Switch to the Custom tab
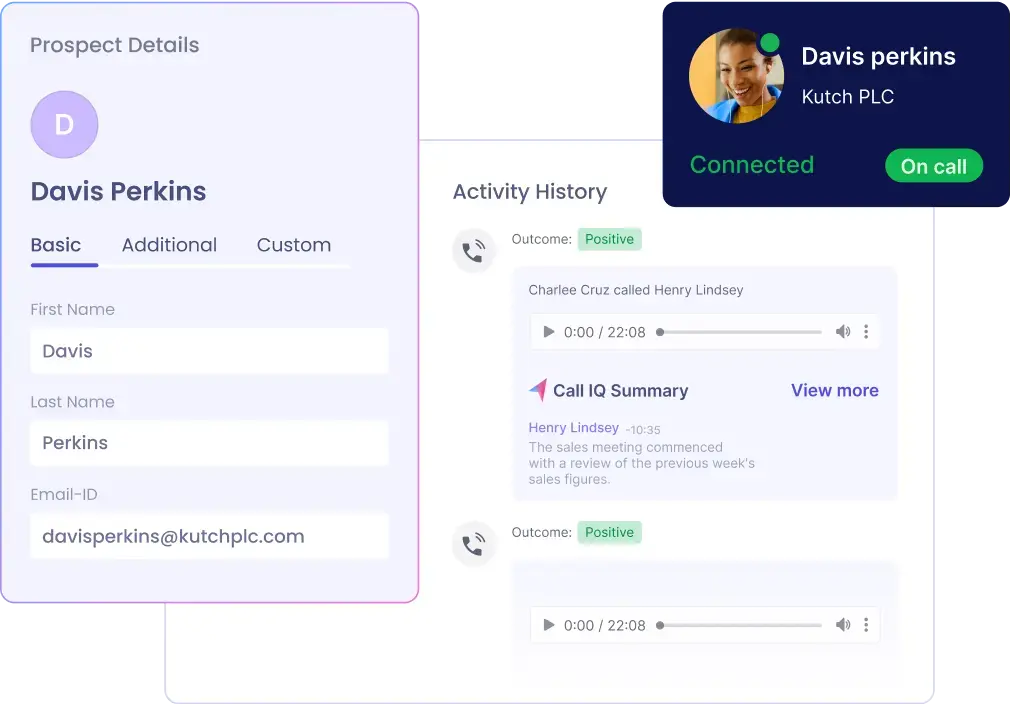1011x704 pixels. (294, 245)
